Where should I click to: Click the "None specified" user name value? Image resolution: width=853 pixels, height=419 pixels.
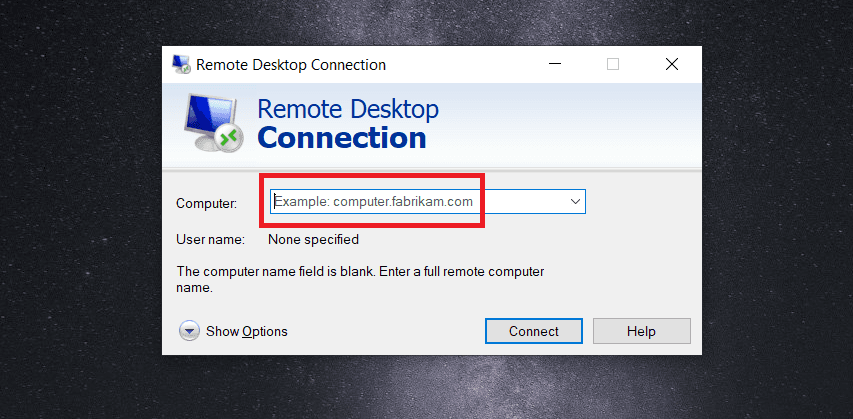[x=313, y=239]
